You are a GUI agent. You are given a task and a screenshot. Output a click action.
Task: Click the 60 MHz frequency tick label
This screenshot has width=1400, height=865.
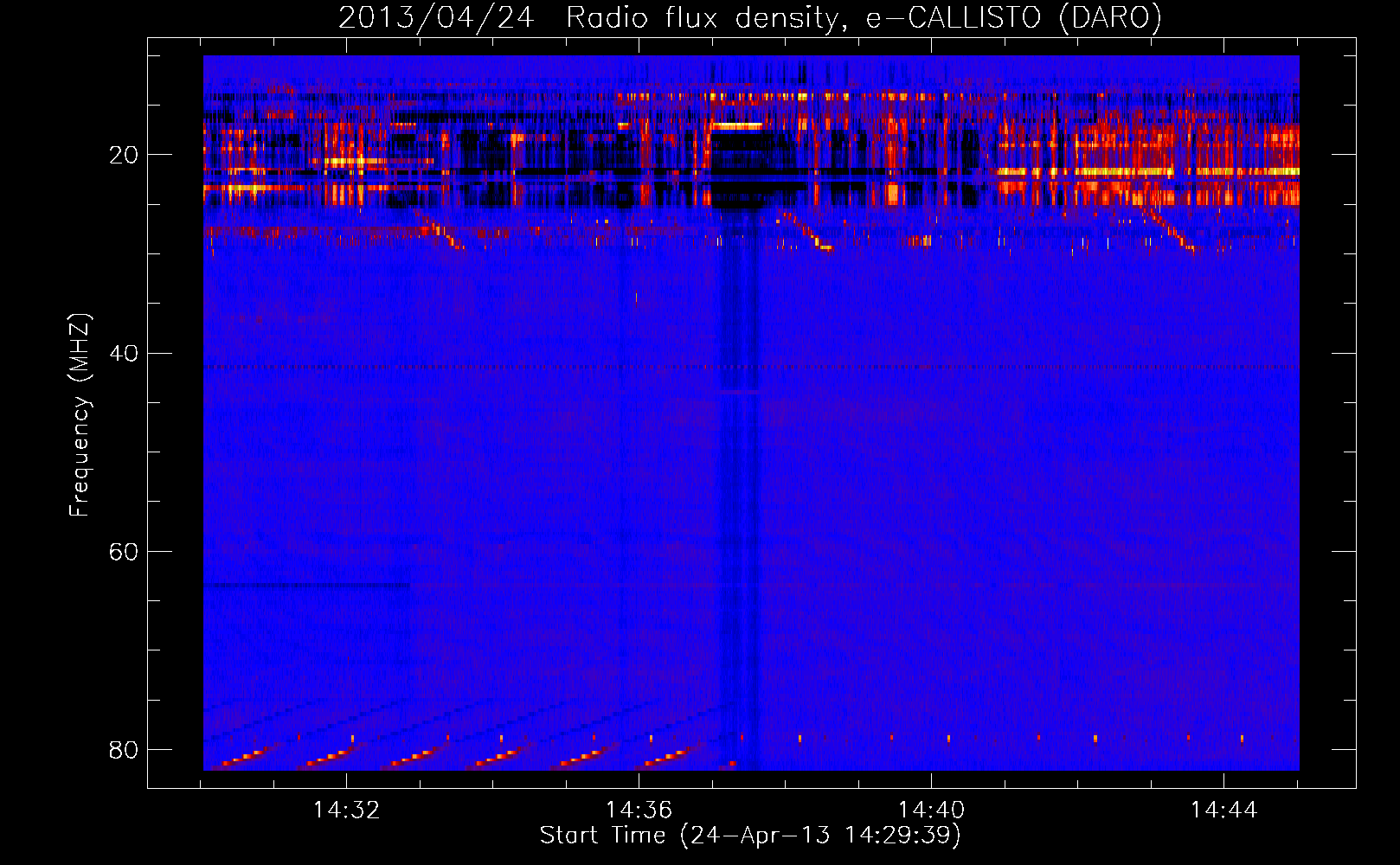click(x=124, y=551)
